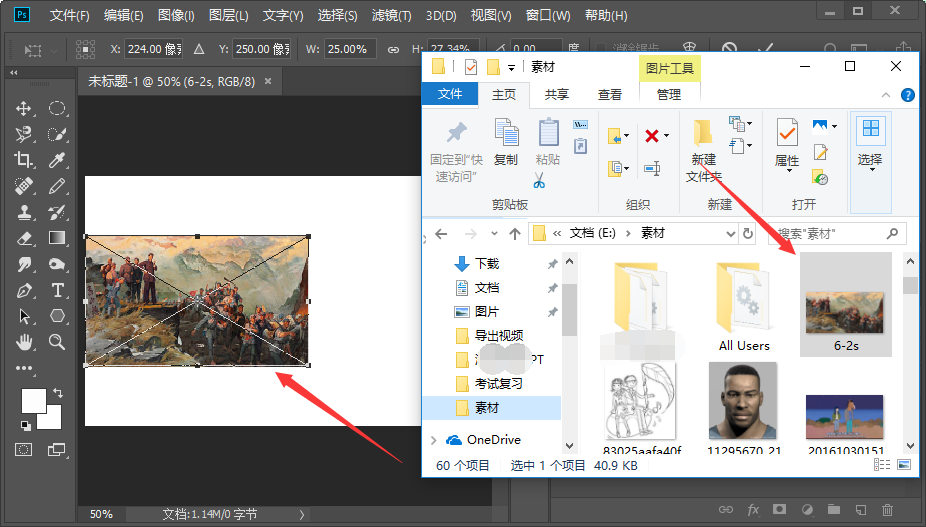
Task: Open the Photoshop status bar info arrow
Action: pos(302,515)
